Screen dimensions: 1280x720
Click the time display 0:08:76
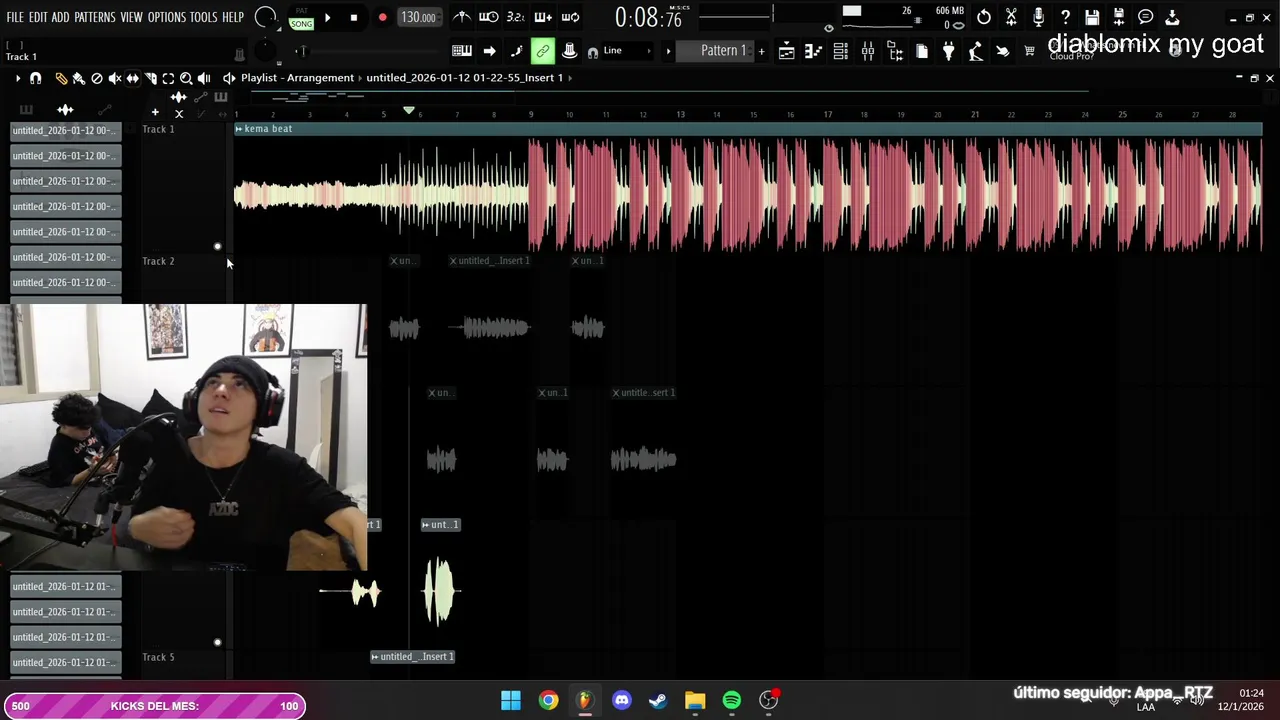[x=648, y=18]
